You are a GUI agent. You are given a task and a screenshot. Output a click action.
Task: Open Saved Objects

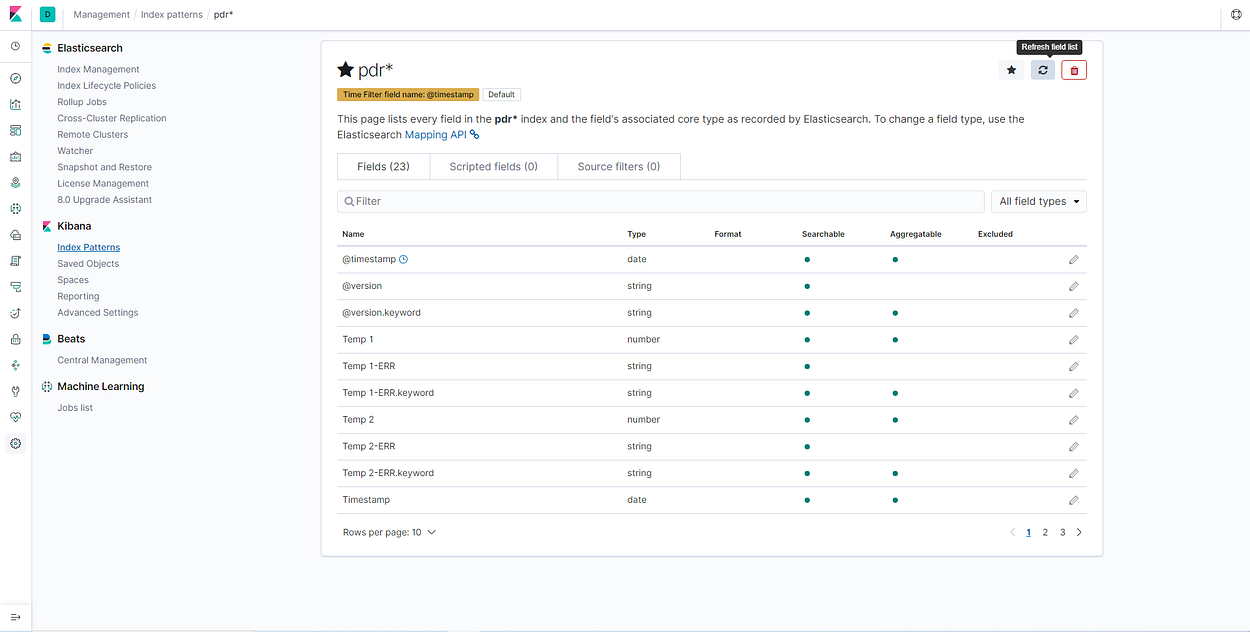(x=88, y=264)
